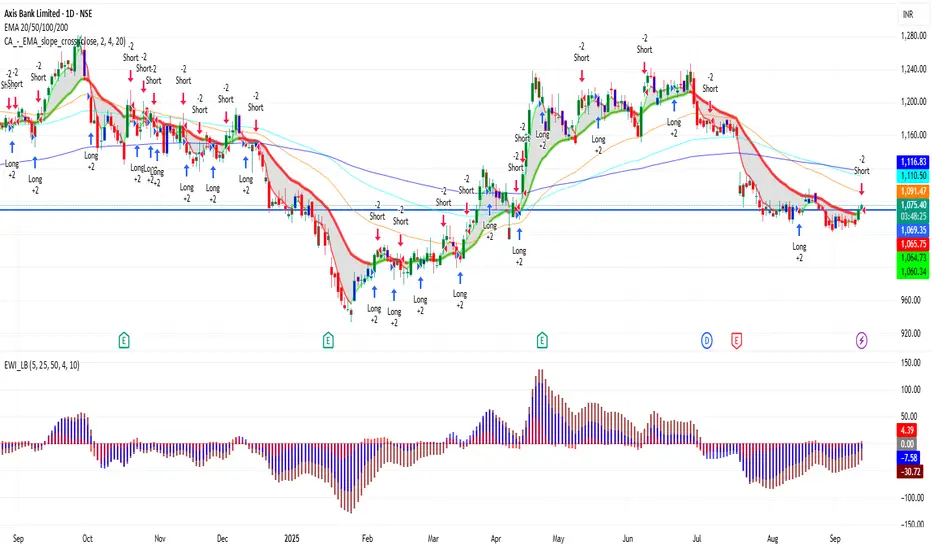This screenshot has width=932, height=550.
Task: Click the 1,069.35 horizontal line price label
Action: (913, 230)
